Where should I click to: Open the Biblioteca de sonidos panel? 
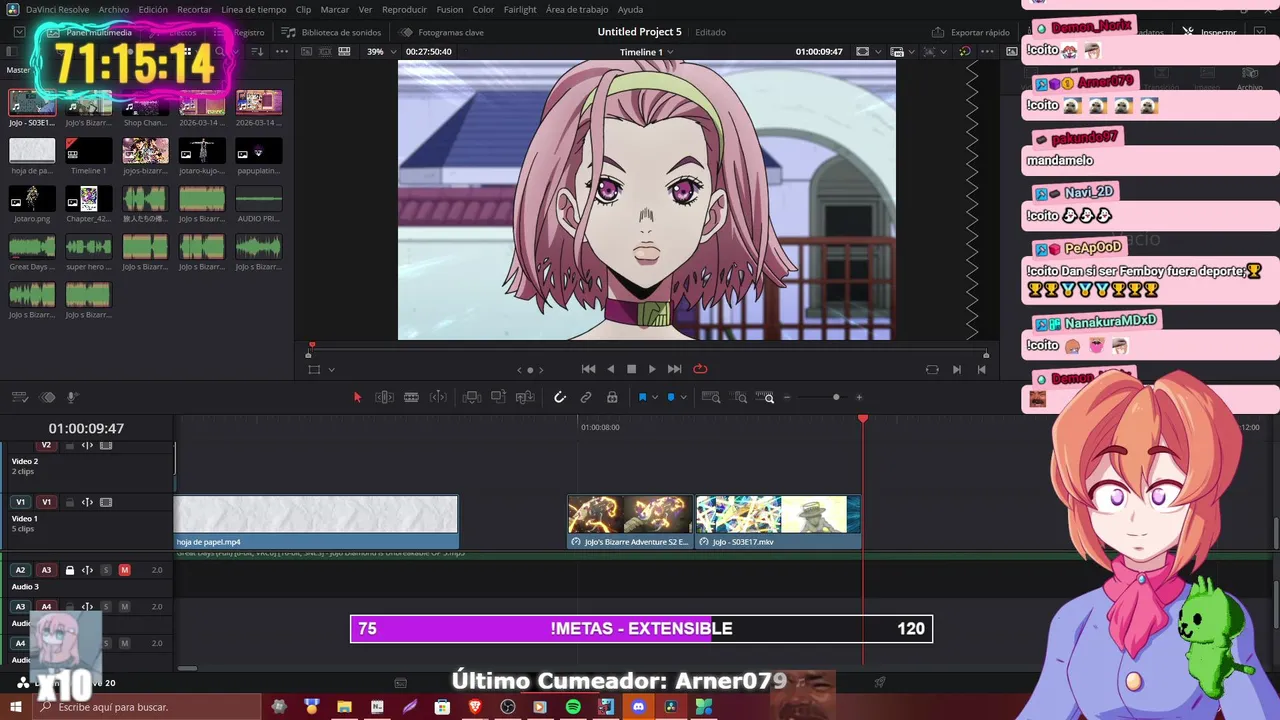(332, 32)
